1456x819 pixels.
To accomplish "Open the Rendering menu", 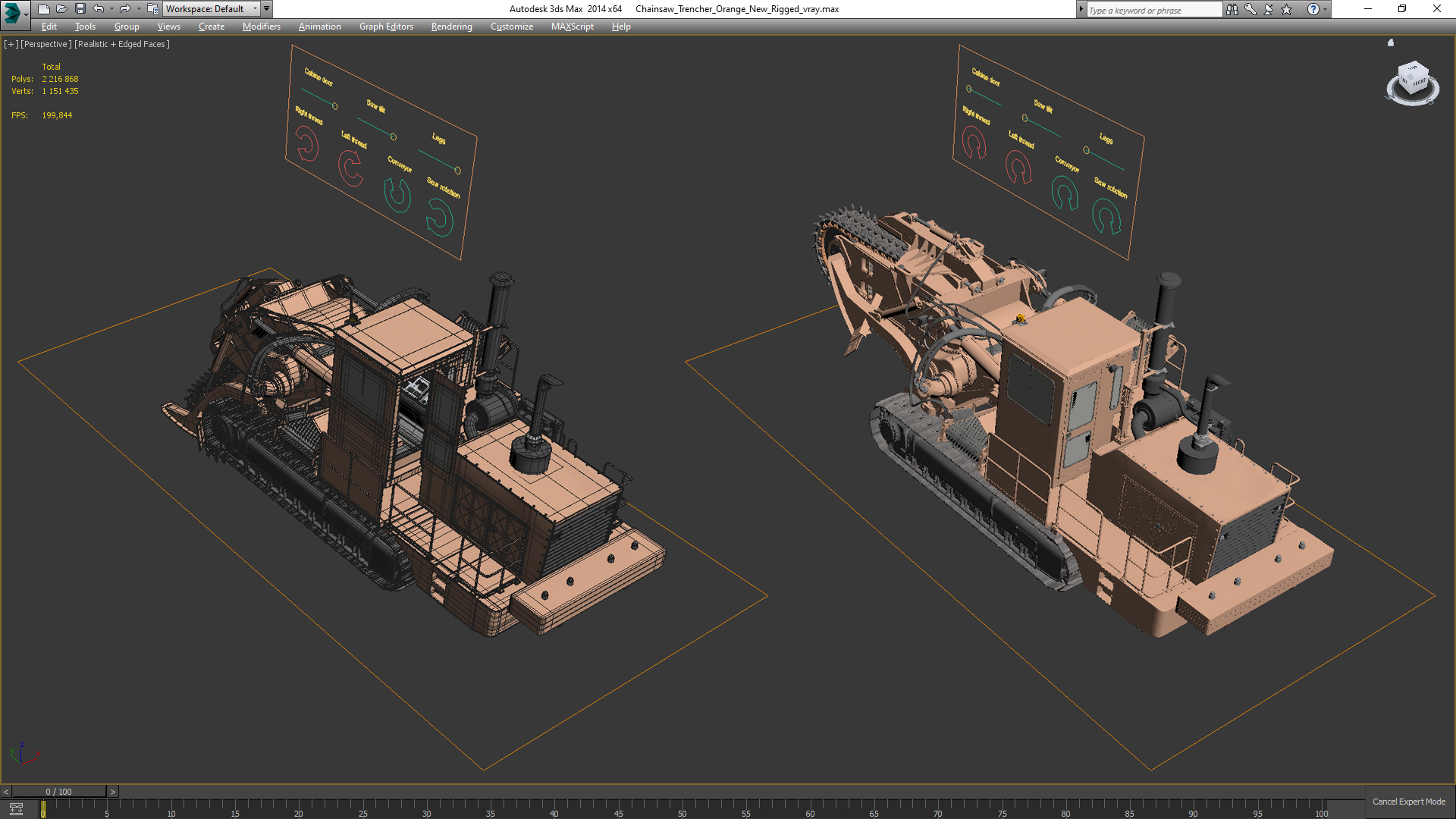I will coord(451,27).
